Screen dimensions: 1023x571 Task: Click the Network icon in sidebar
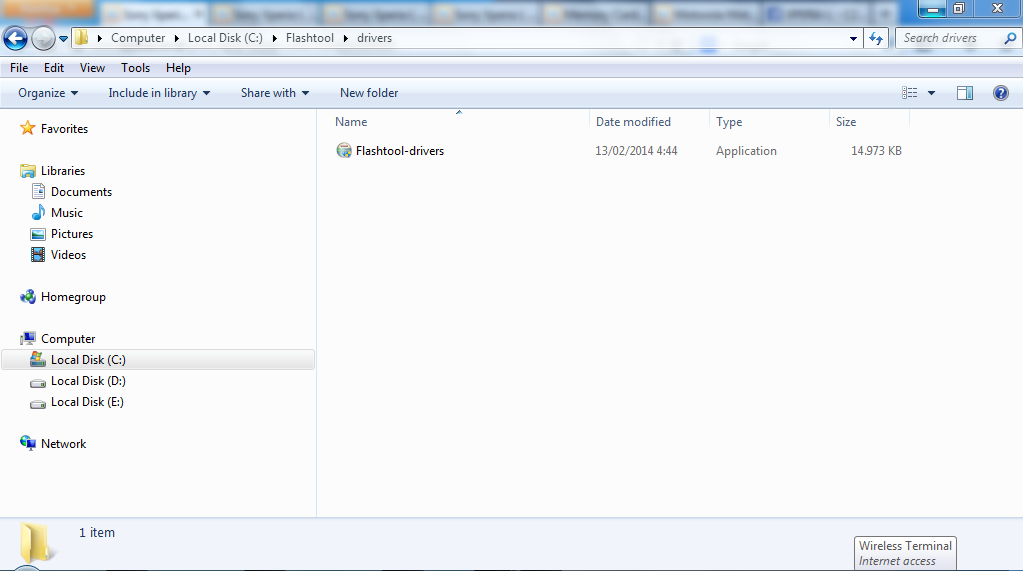(x=27, y=443)
